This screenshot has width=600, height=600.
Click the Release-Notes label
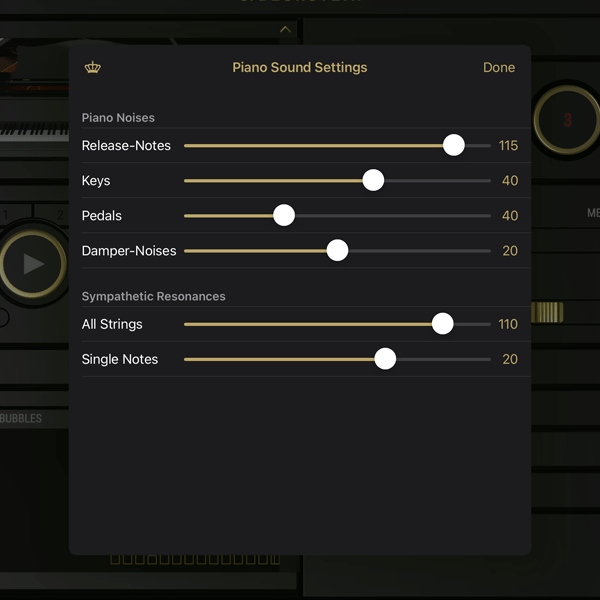pos(126,145)
